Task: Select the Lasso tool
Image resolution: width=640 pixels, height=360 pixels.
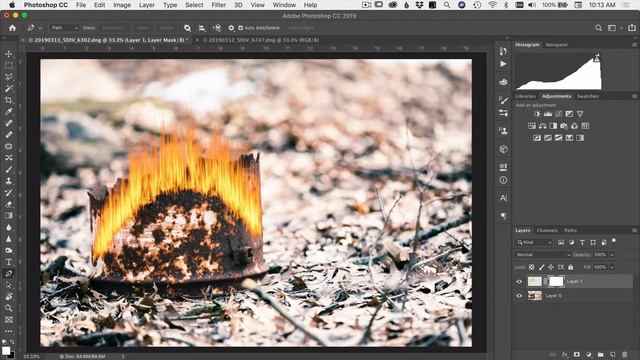Action: (9, 77)
